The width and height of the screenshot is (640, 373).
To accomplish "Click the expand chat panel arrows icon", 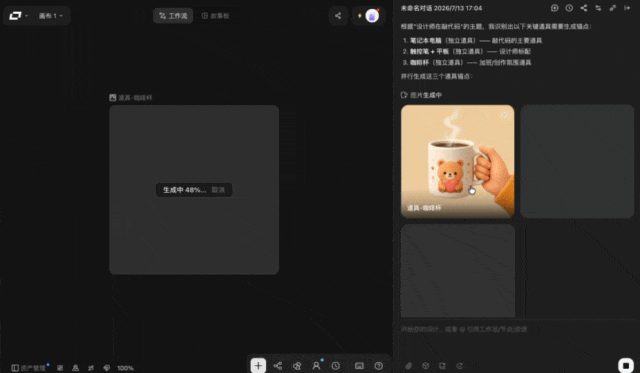I will [613, 8].
